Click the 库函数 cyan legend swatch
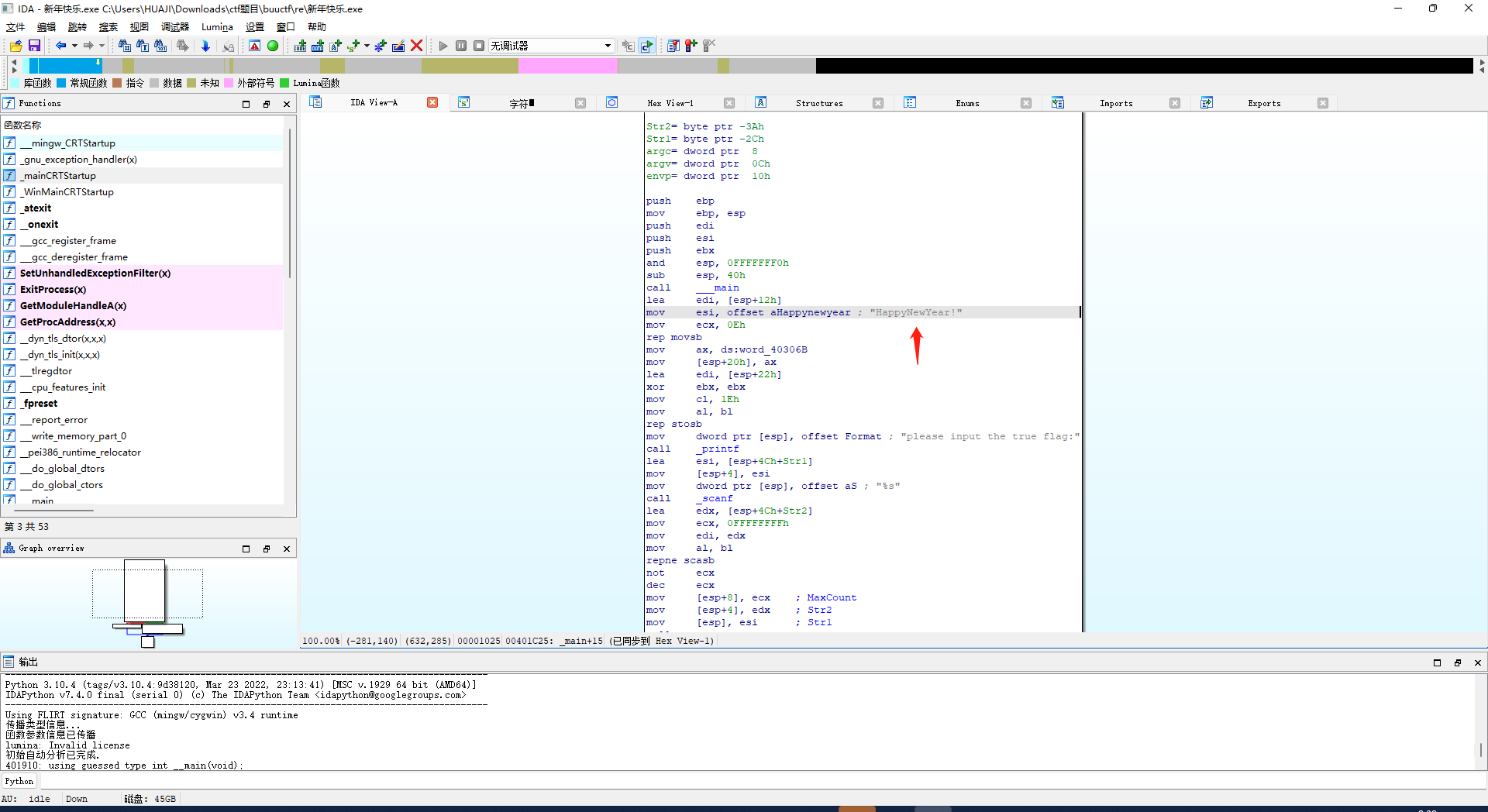Viewport: 1488px width, 812px height. (x=15, y=83)
